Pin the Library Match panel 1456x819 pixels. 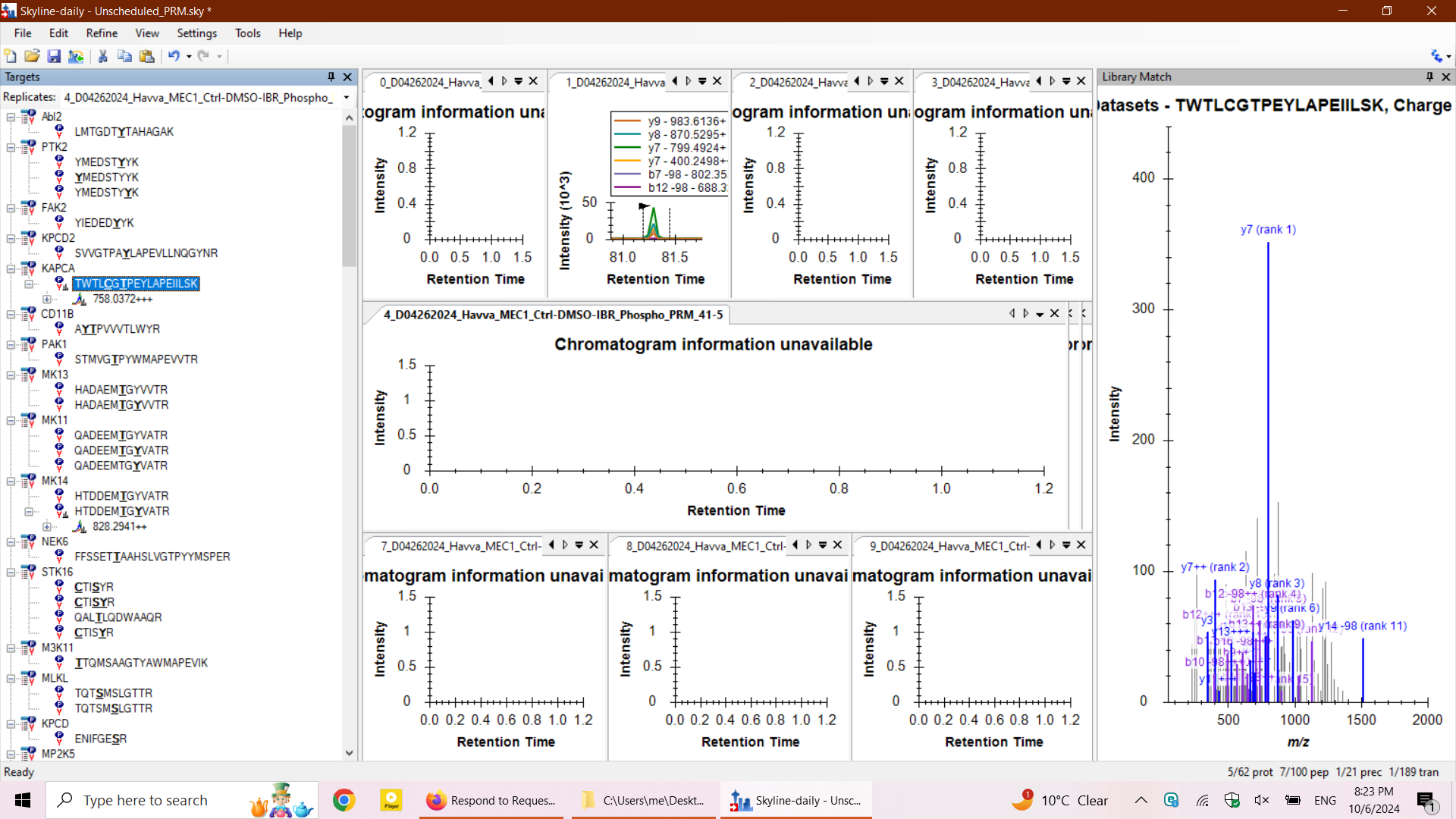tap(1429, 77)
